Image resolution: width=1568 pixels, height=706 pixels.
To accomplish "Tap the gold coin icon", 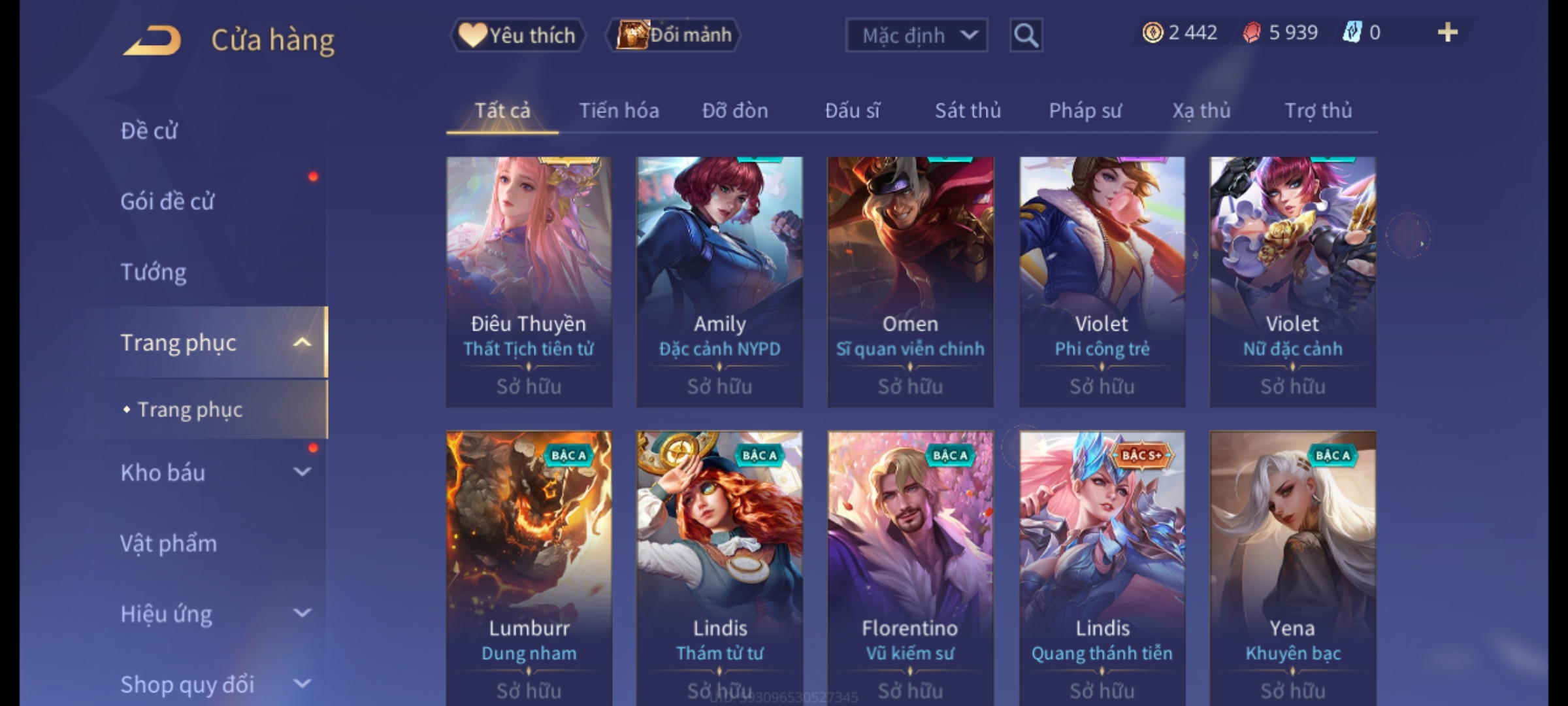I will coord(1152,33).
